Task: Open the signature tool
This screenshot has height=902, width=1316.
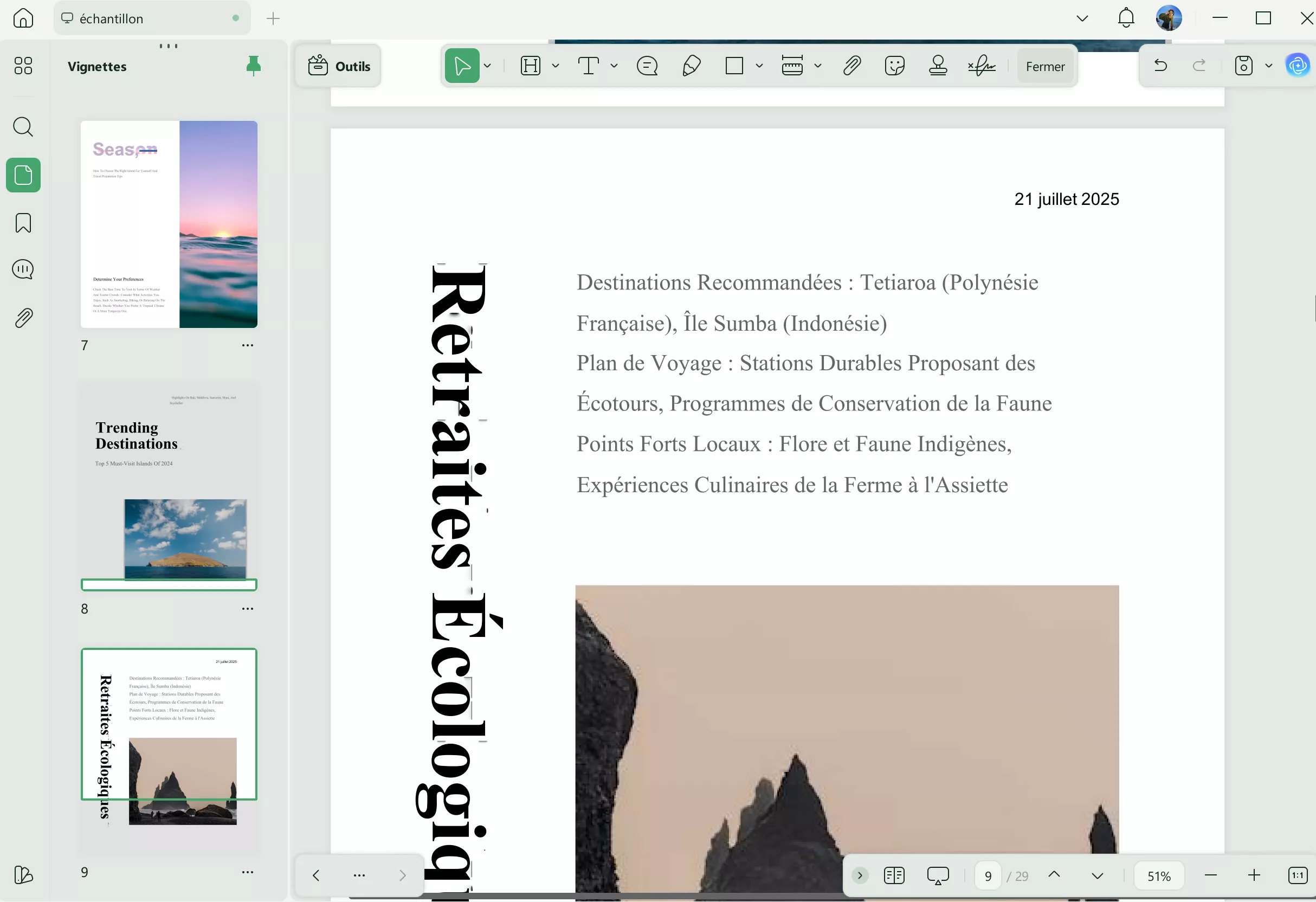Action: point(982,65)
